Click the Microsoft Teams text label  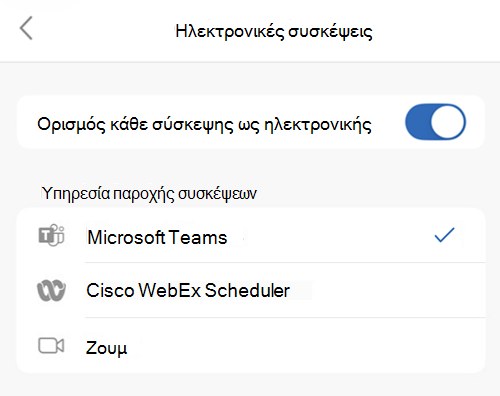pyautogui.click(x=157, y=237)
